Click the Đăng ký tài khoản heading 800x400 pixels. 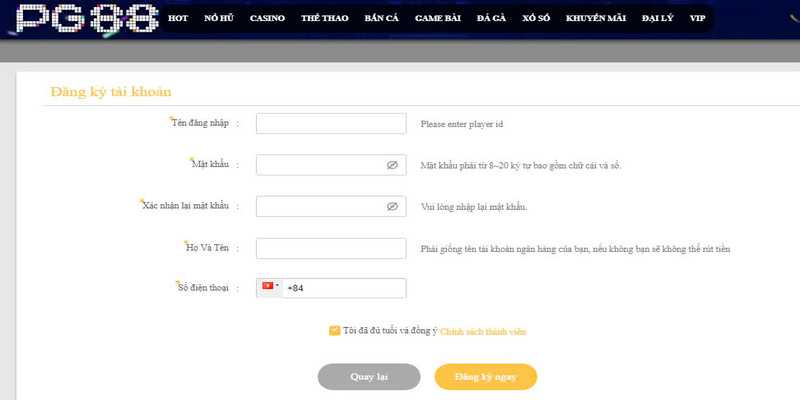[111, 92]
